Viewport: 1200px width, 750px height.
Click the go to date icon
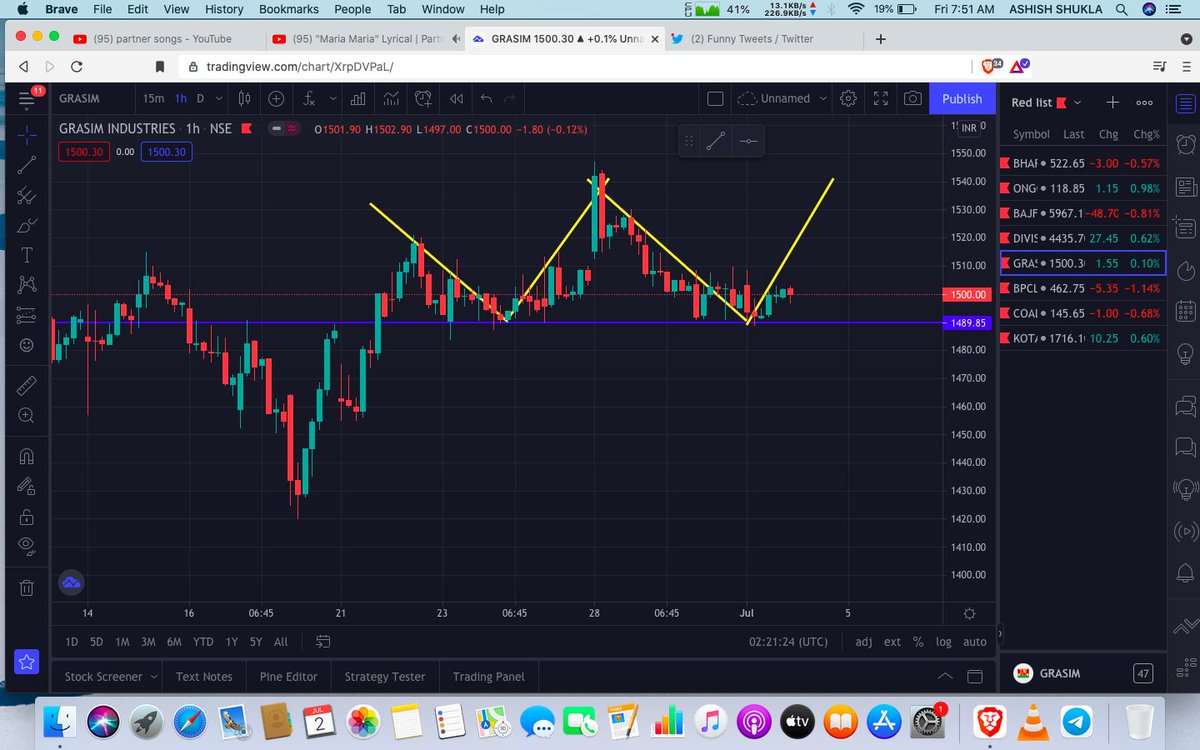click(323, 642)
